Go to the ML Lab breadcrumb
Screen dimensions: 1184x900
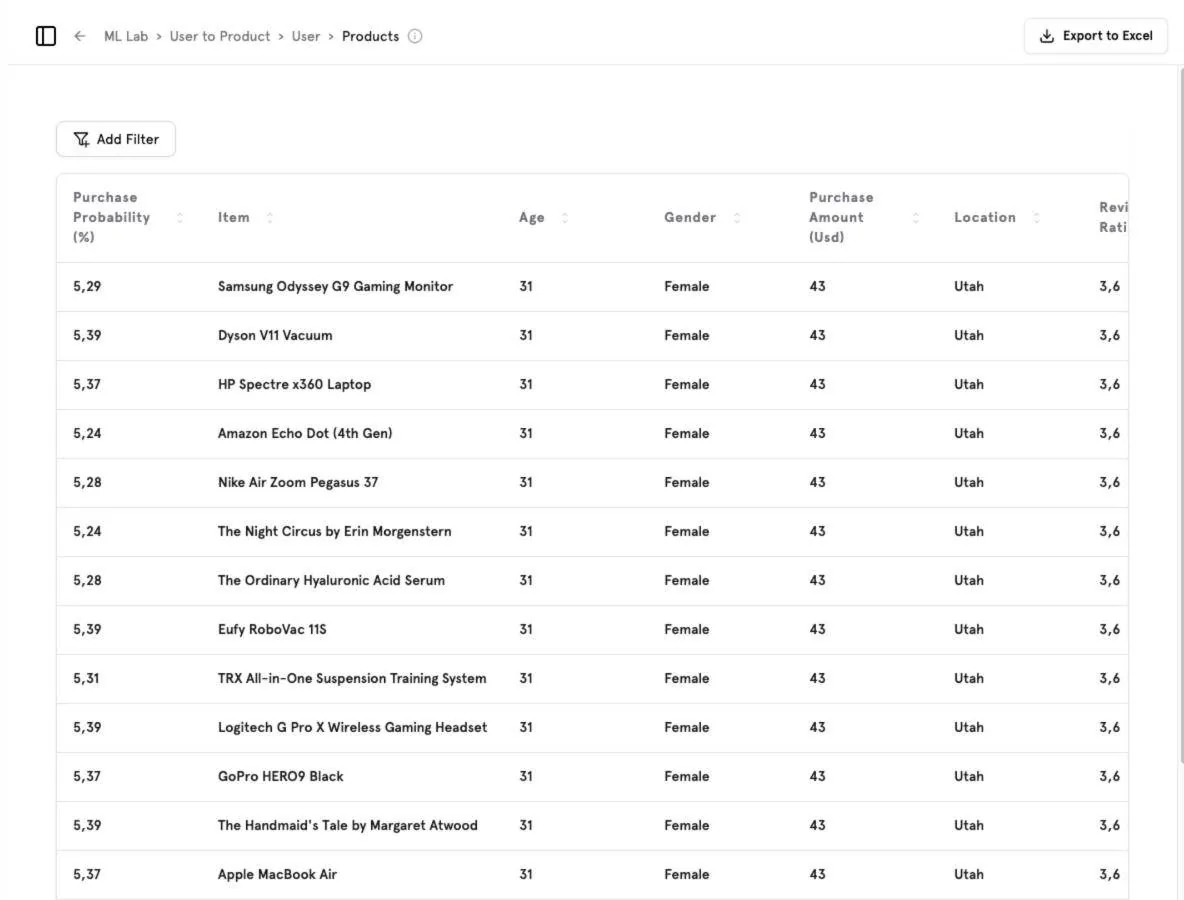pyautogui.click(x=126, y=36)
